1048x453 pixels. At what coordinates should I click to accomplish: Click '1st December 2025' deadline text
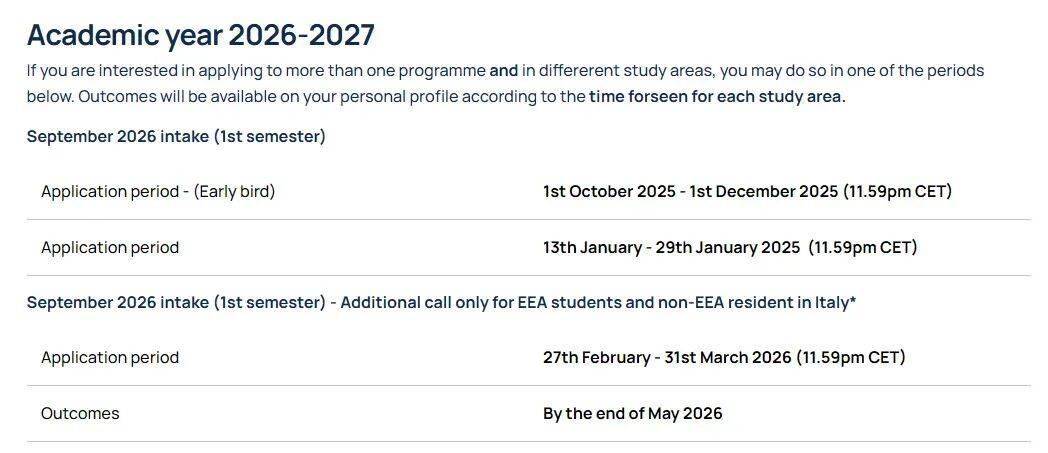click(x=763, y=192)
